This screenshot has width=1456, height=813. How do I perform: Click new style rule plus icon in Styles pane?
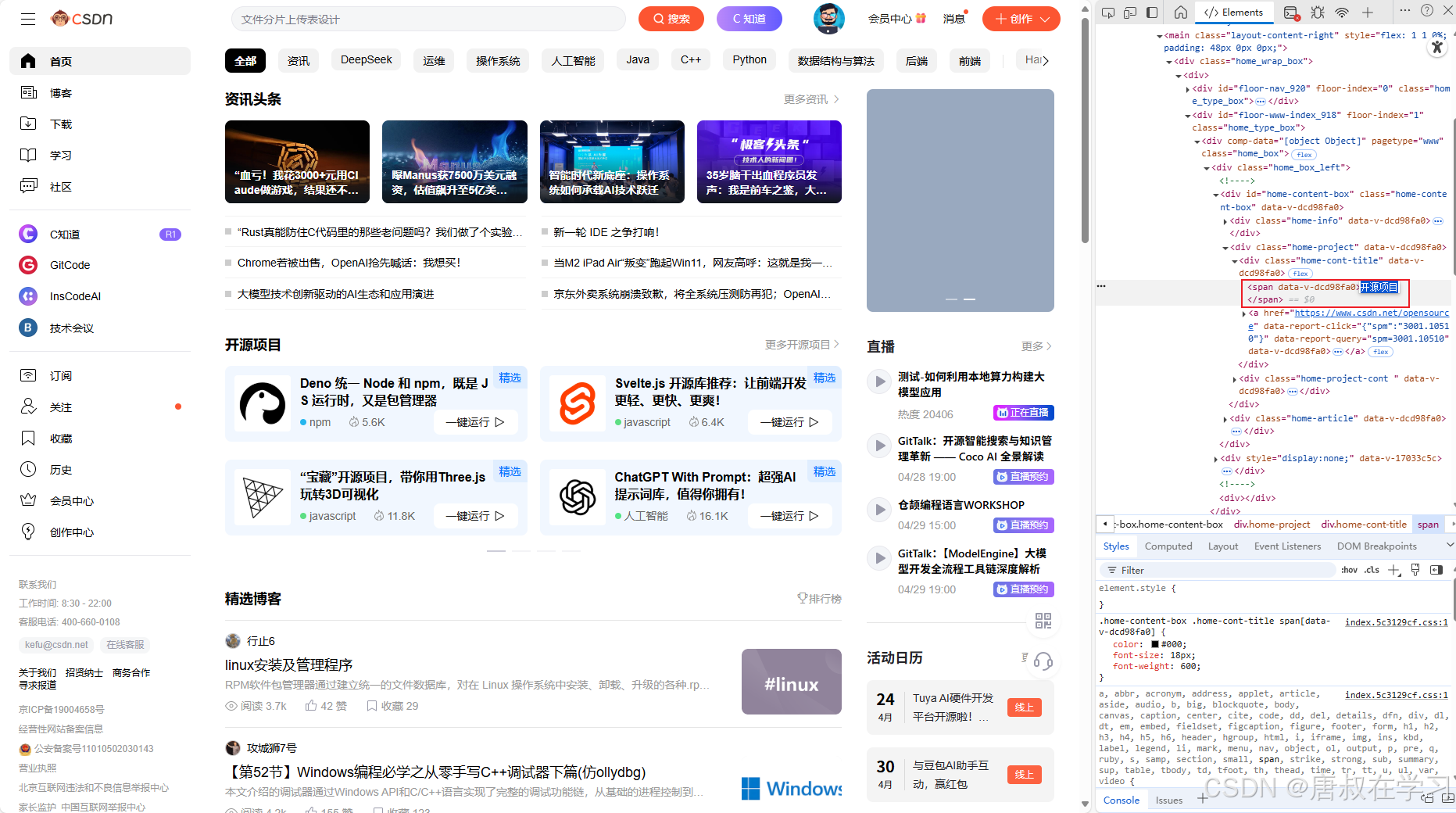pos(1394,570)
